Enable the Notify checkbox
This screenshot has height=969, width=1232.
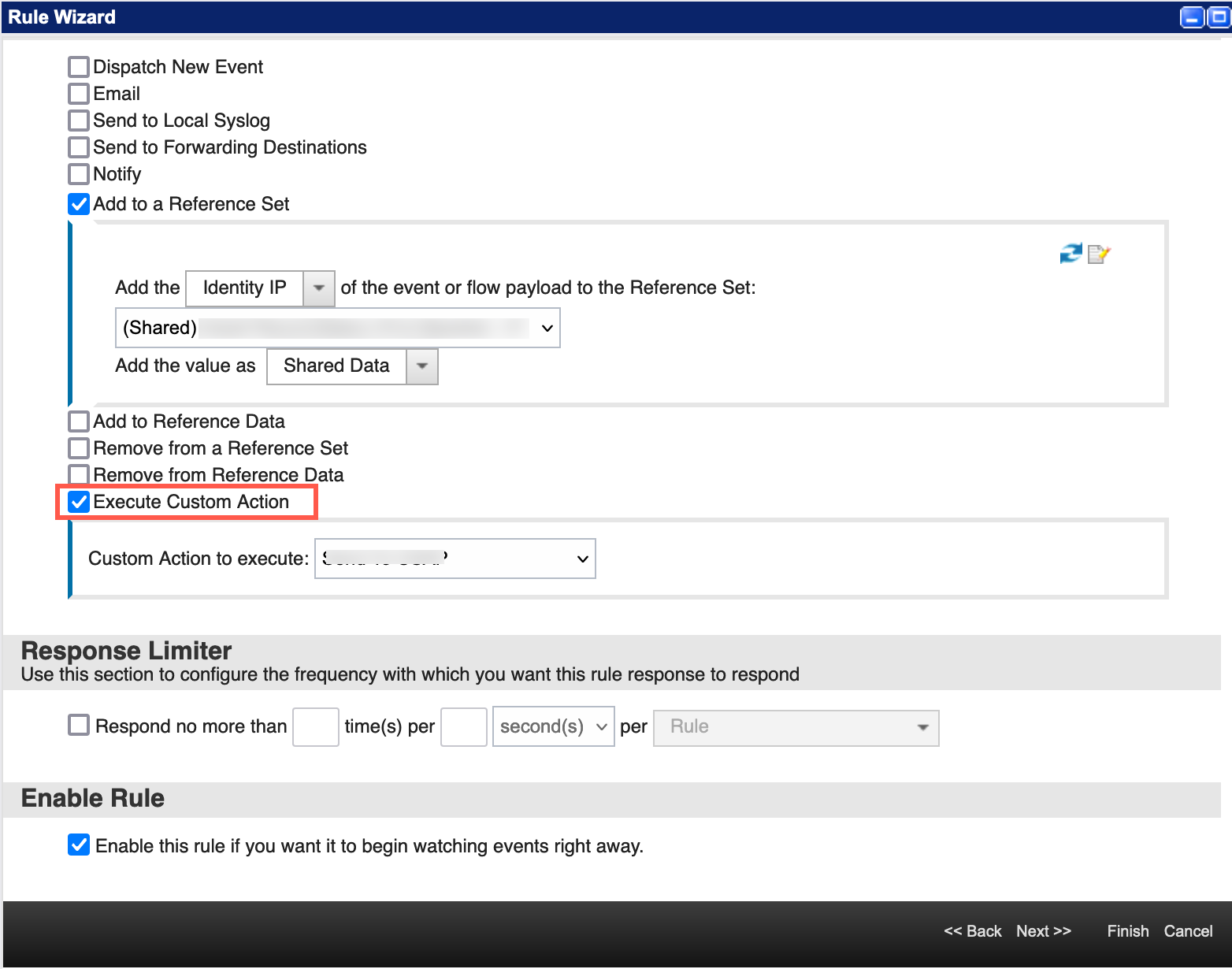pyautogui.click(x=79, y=174)
